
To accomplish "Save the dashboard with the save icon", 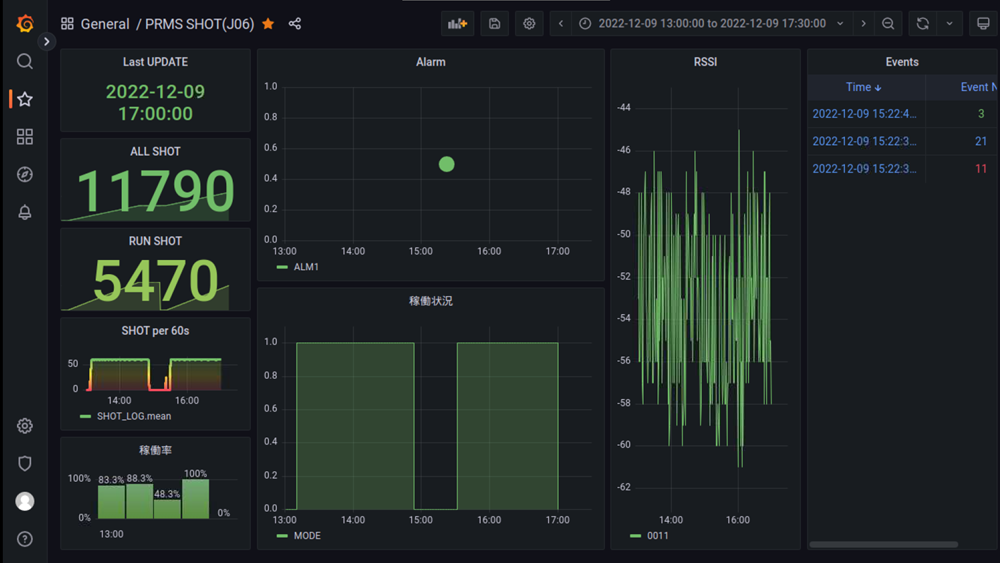I will (494, 23).
